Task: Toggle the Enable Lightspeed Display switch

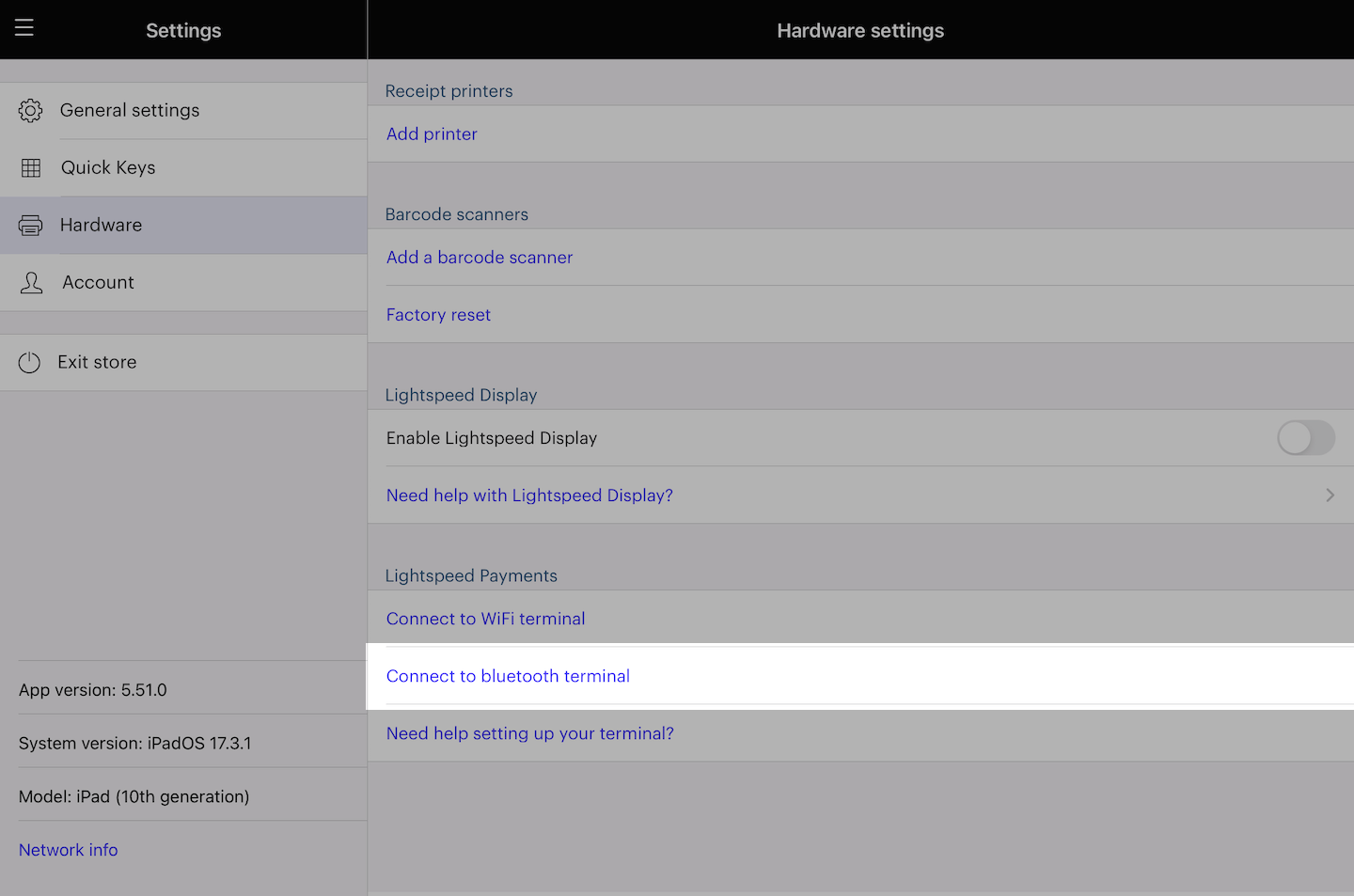Action: pos(1306,438)
